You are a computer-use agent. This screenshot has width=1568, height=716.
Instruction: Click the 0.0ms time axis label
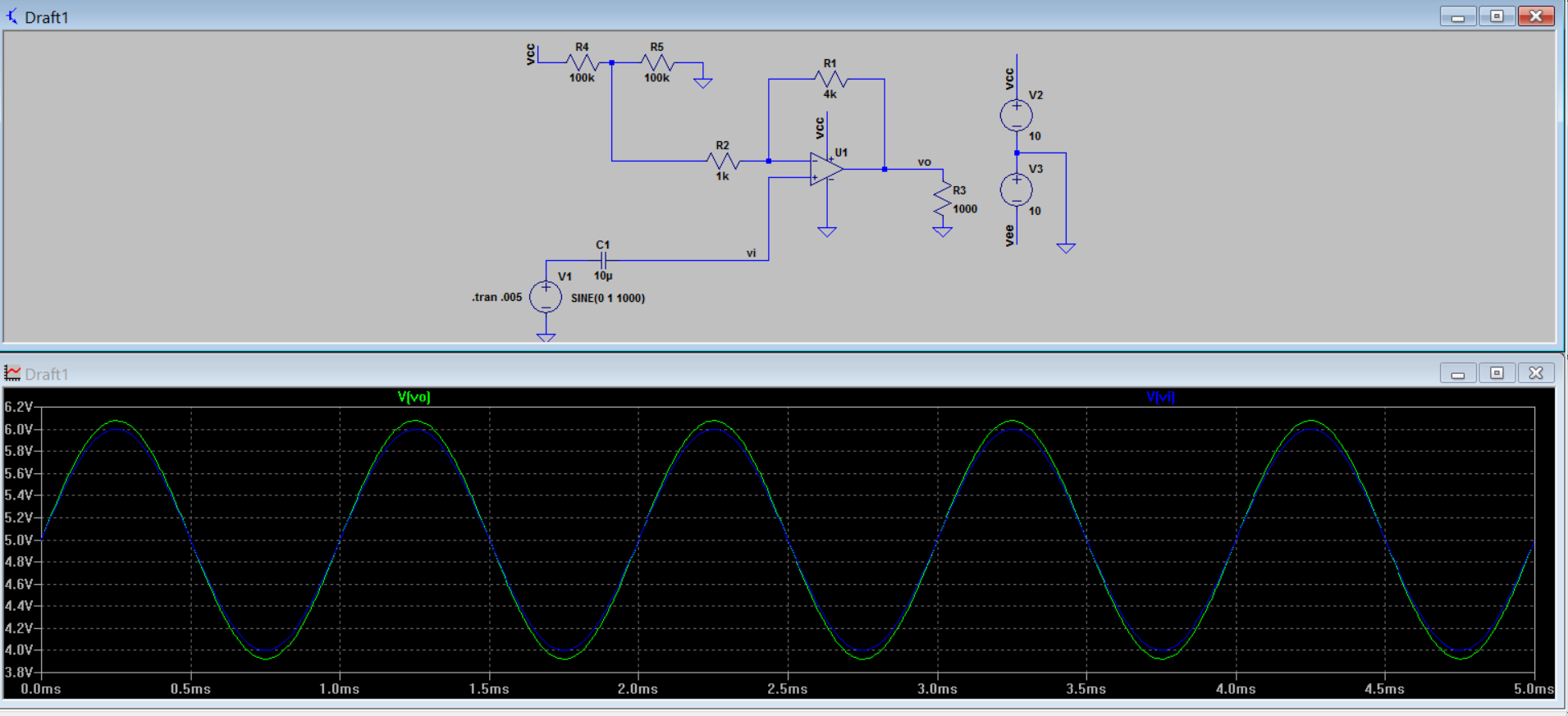pyautogui.click(x=41, y=689)
